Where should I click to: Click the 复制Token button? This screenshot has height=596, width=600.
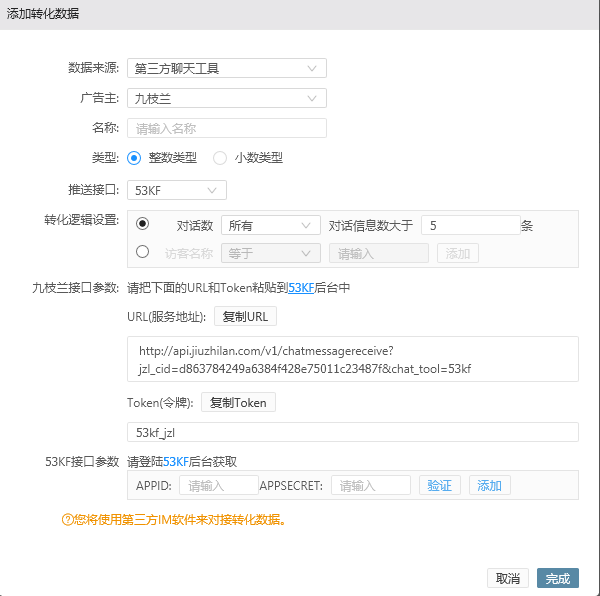238,402
